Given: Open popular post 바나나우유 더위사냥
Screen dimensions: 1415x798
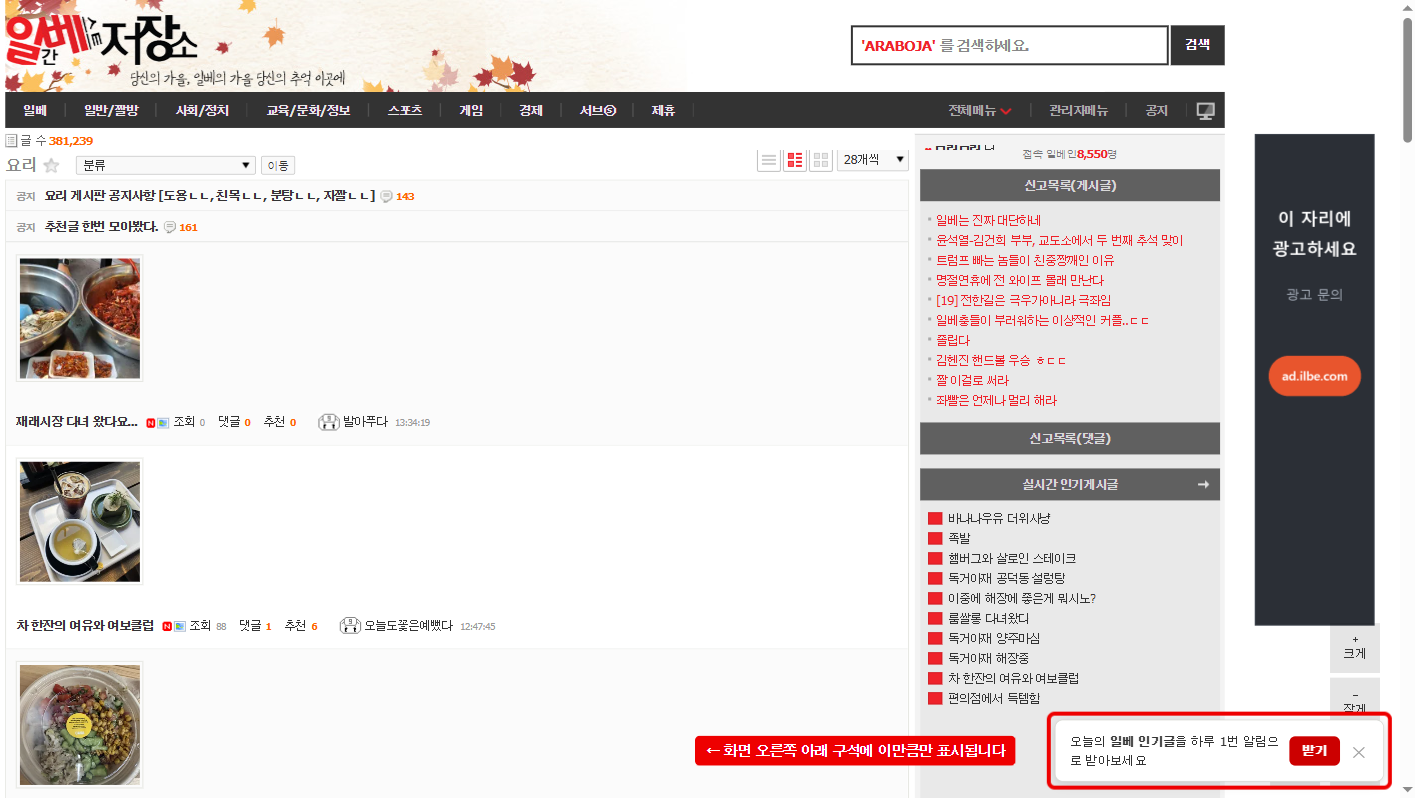Looking at the screenshot, I should [999, 518].
